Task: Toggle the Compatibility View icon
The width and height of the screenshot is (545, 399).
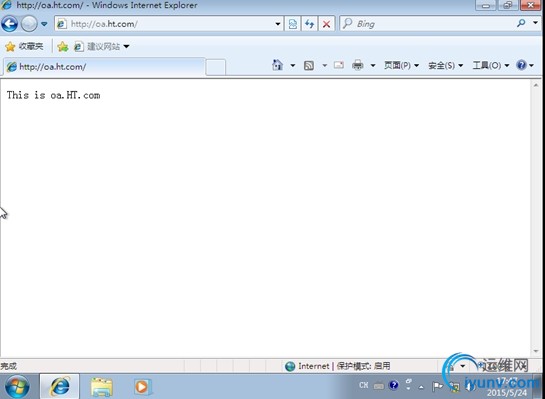Action: [293, 24]
